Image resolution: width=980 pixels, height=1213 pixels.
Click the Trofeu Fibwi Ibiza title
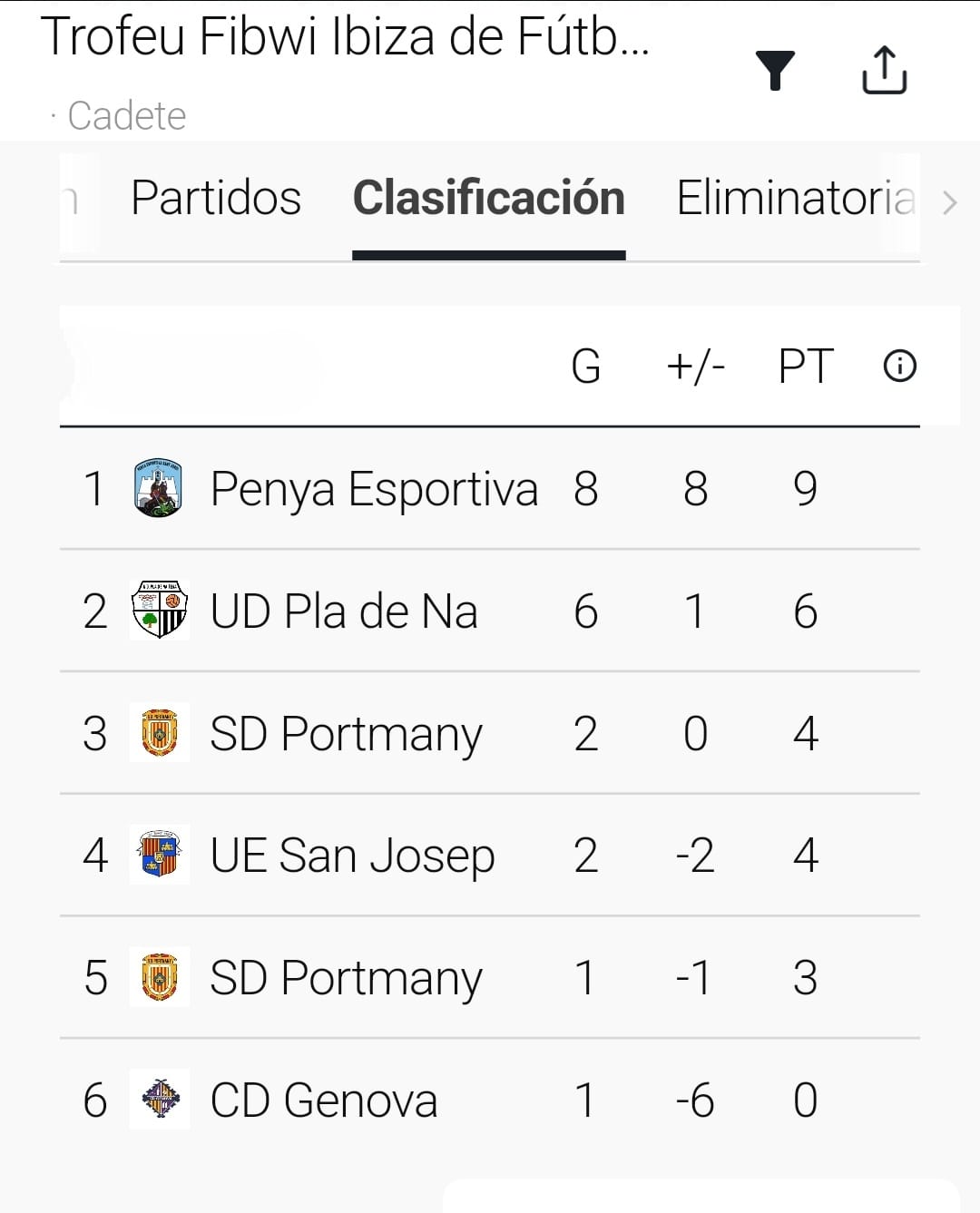click(345, 38)
